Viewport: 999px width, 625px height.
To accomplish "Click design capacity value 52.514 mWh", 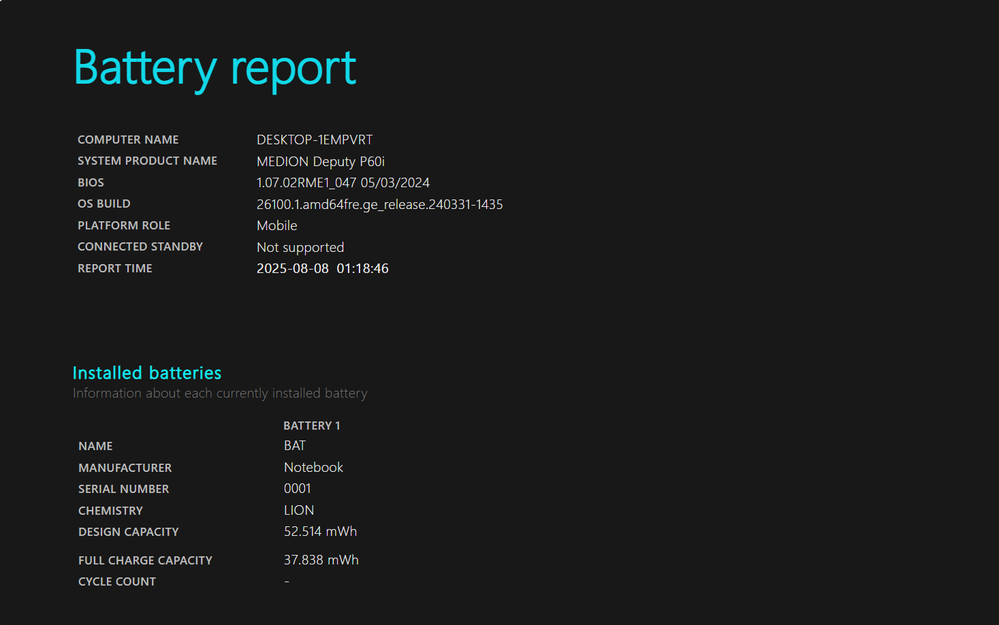I will (x=320, y=532).
